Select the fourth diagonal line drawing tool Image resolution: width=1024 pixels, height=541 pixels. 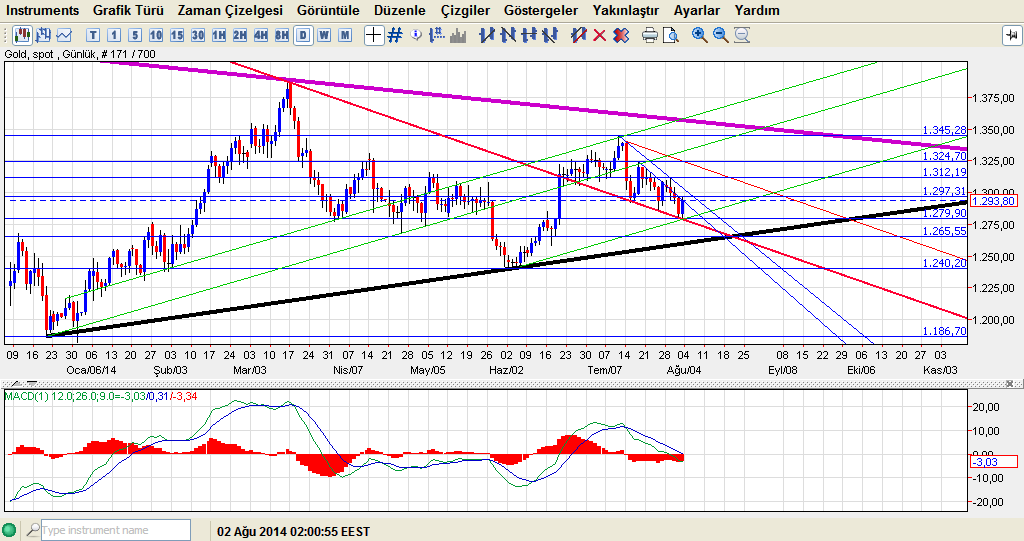click(549, 35)
